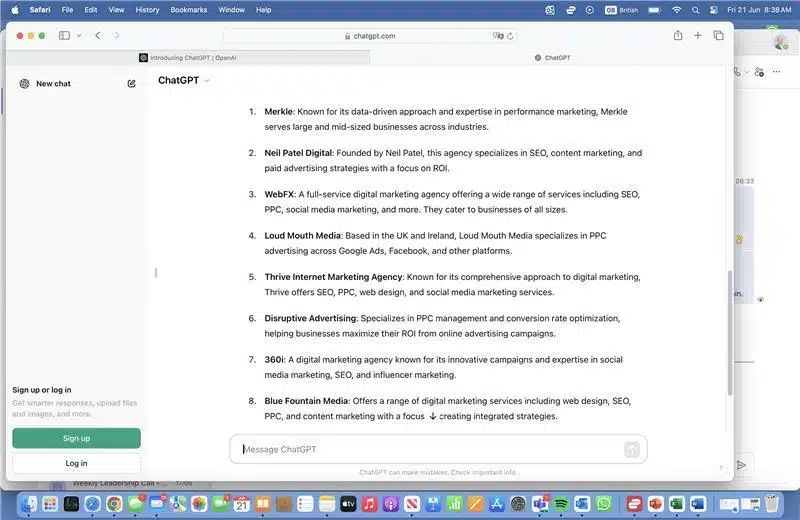Open Safari sidebar options dropdown arrow
Viewport: 800px width, 520px height.
[79, 36]
